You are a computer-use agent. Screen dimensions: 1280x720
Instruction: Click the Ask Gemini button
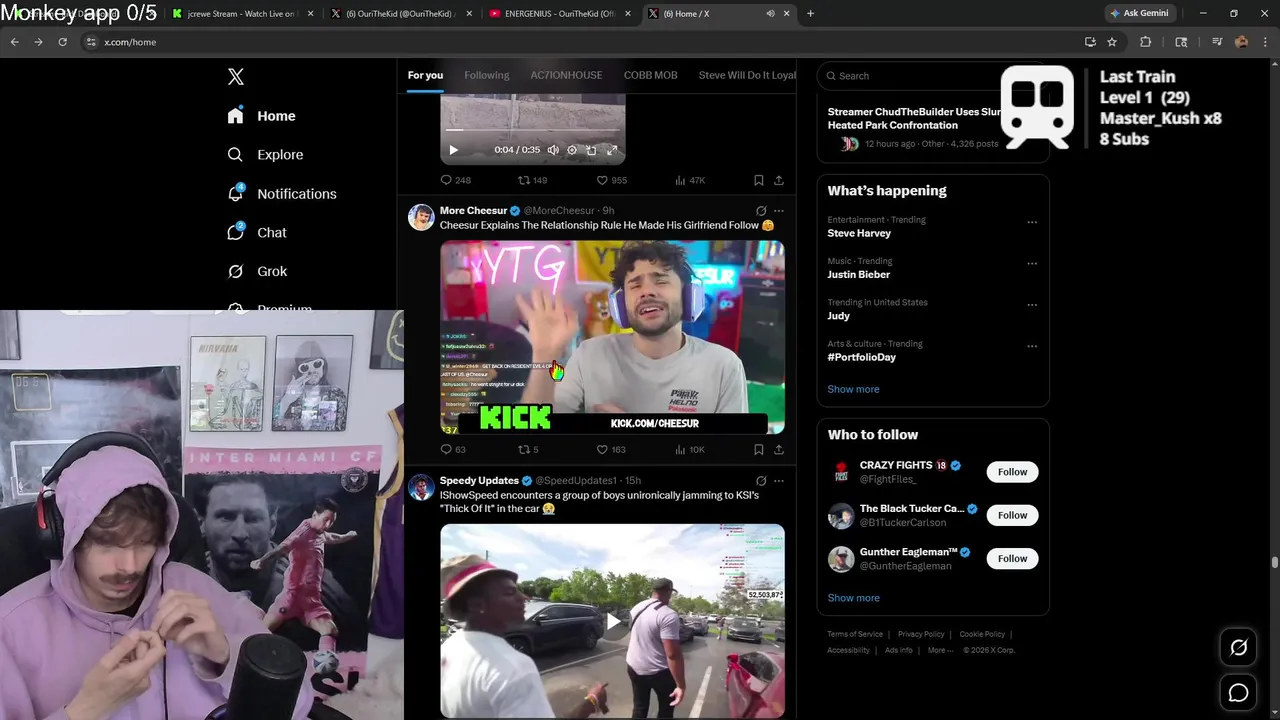click(1138, 14)
